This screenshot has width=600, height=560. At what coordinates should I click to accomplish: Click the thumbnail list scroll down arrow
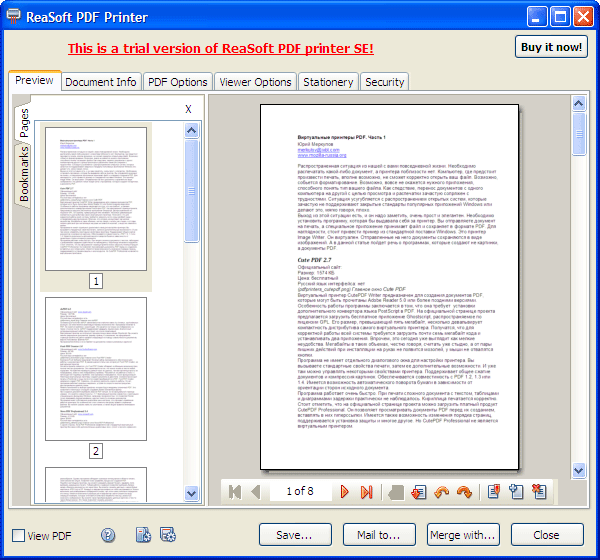click(192, 493)
